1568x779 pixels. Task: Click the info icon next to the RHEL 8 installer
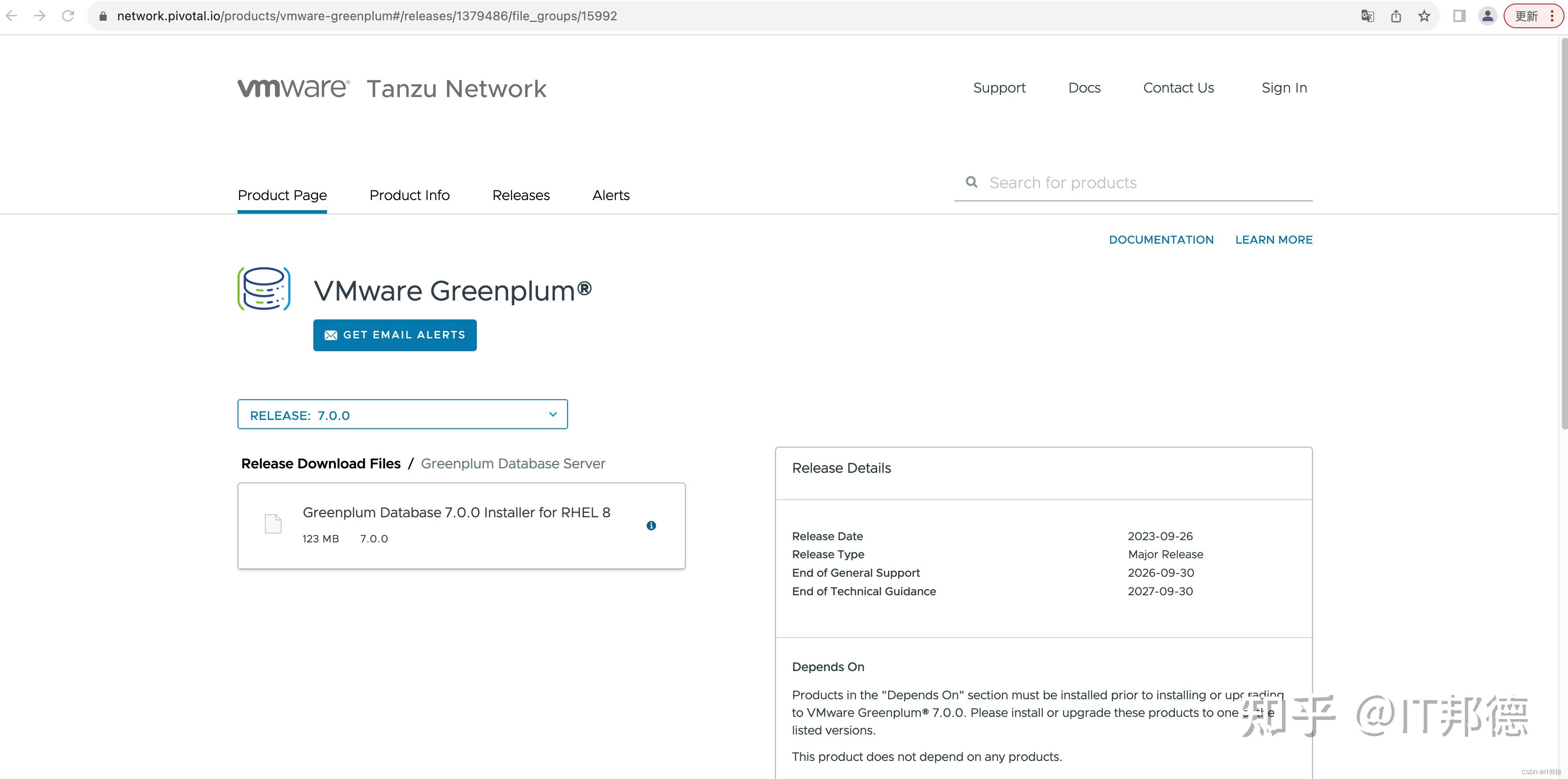click(651, 525)
